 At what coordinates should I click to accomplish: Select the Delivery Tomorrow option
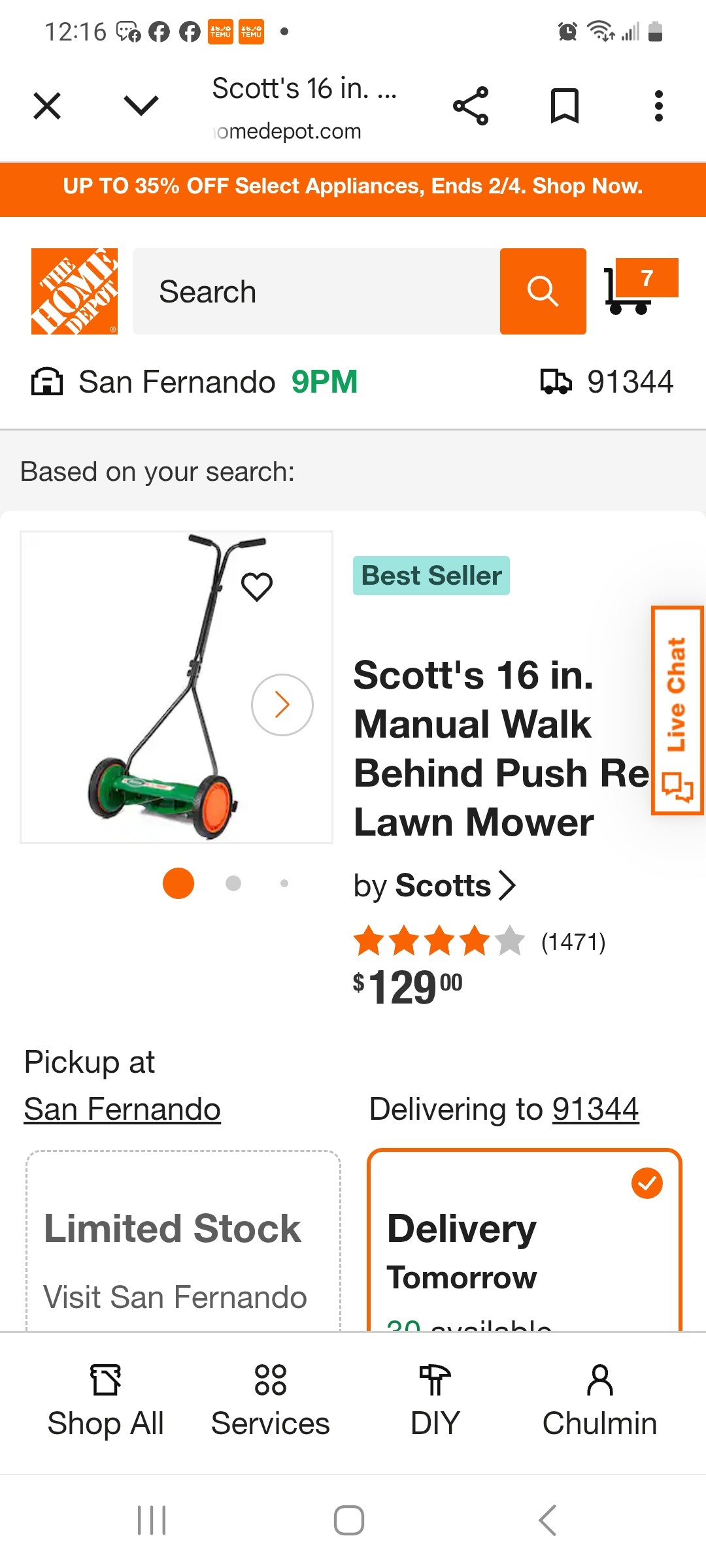pyautogui.click(x=524, y=1241)
